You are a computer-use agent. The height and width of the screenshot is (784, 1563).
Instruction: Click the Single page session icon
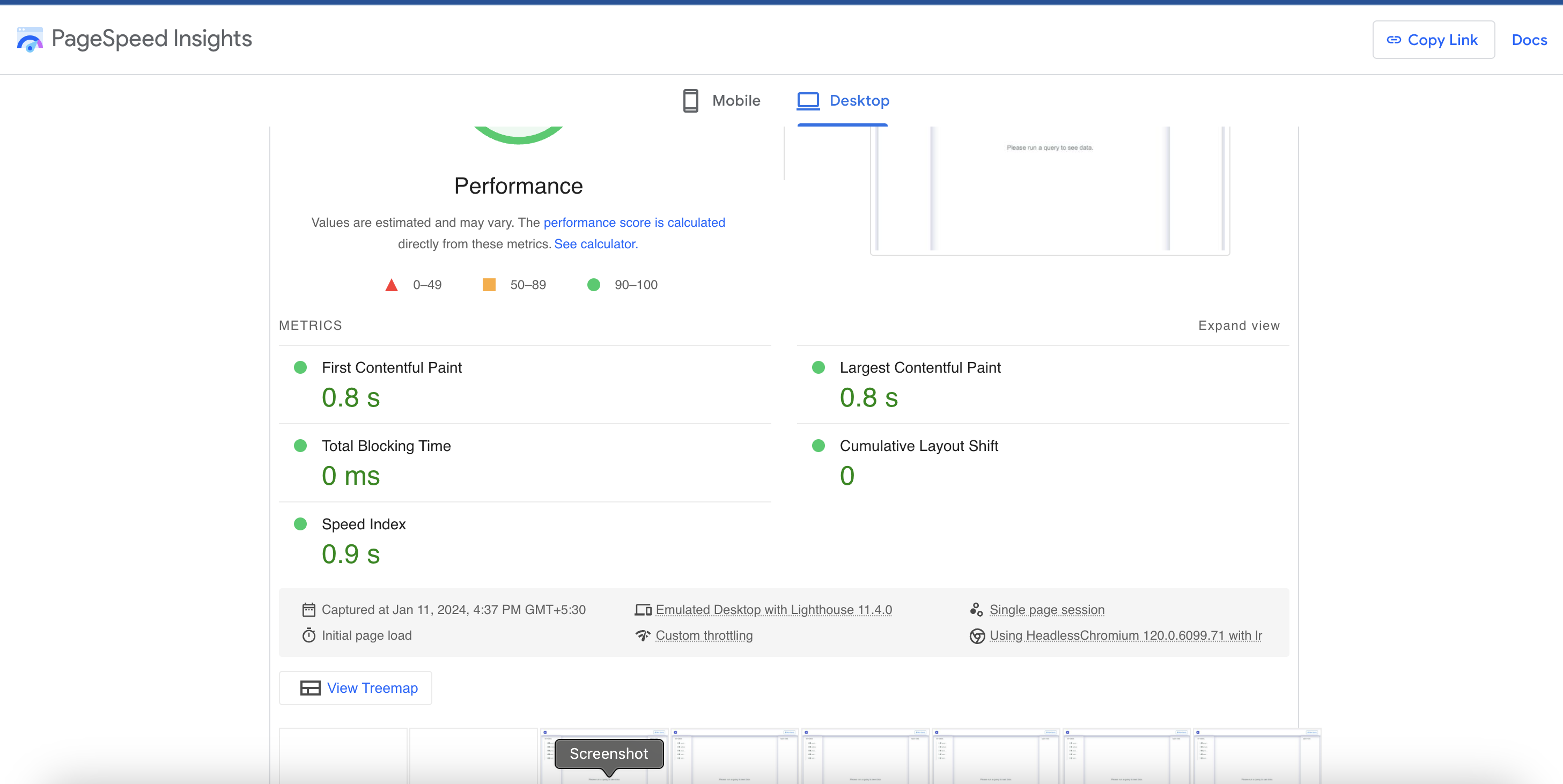[x=976, y=609]
